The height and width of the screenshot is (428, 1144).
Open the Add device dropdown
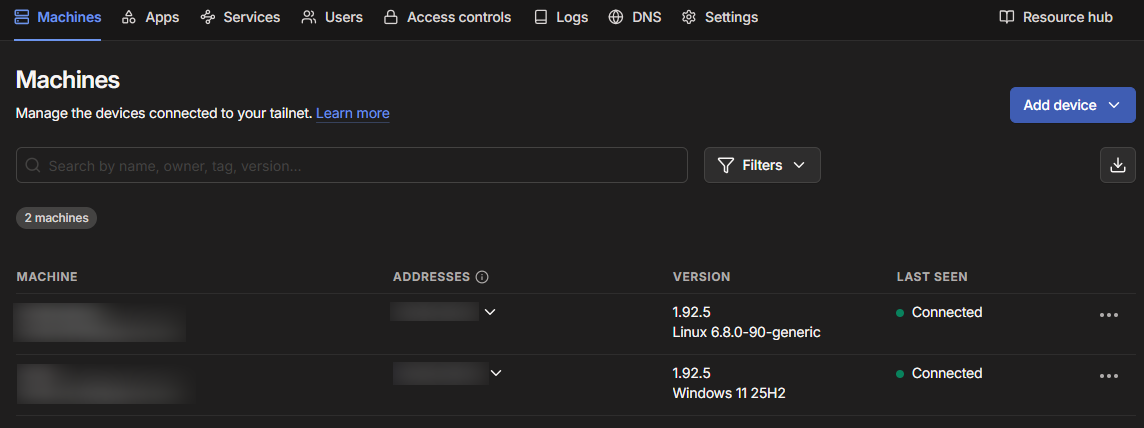coord(1072,105)
